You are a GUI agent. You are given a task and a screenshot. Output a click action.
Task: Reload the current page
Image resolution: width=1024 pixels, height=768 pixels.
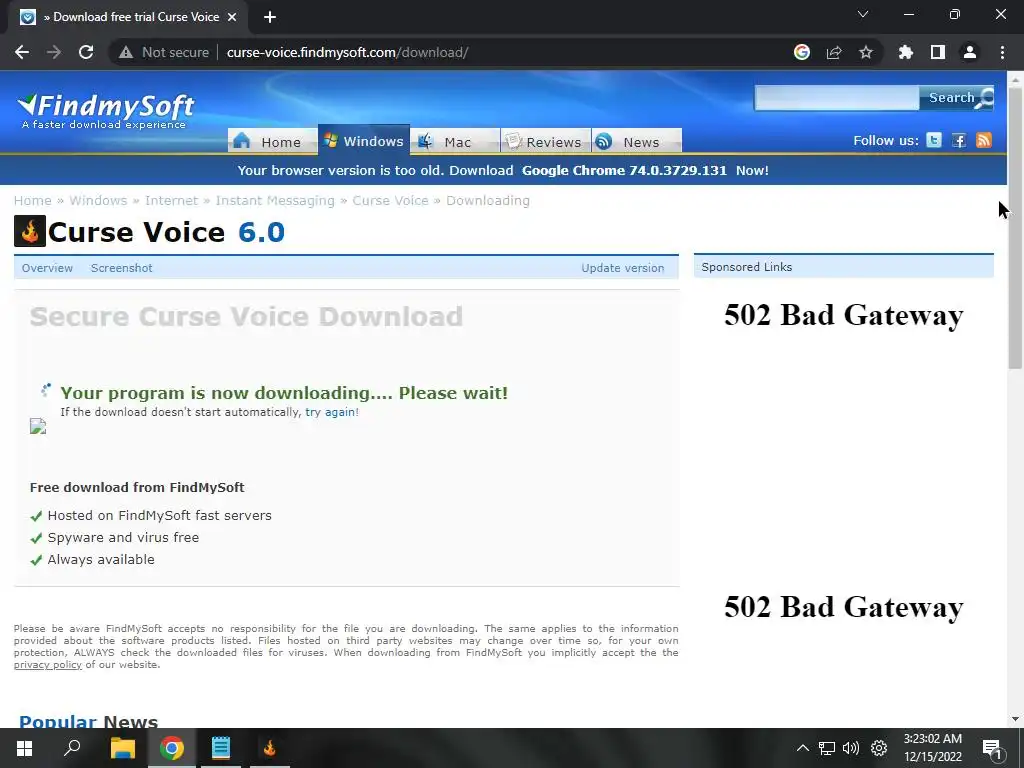pyautogui.click(x=86, y=52)
